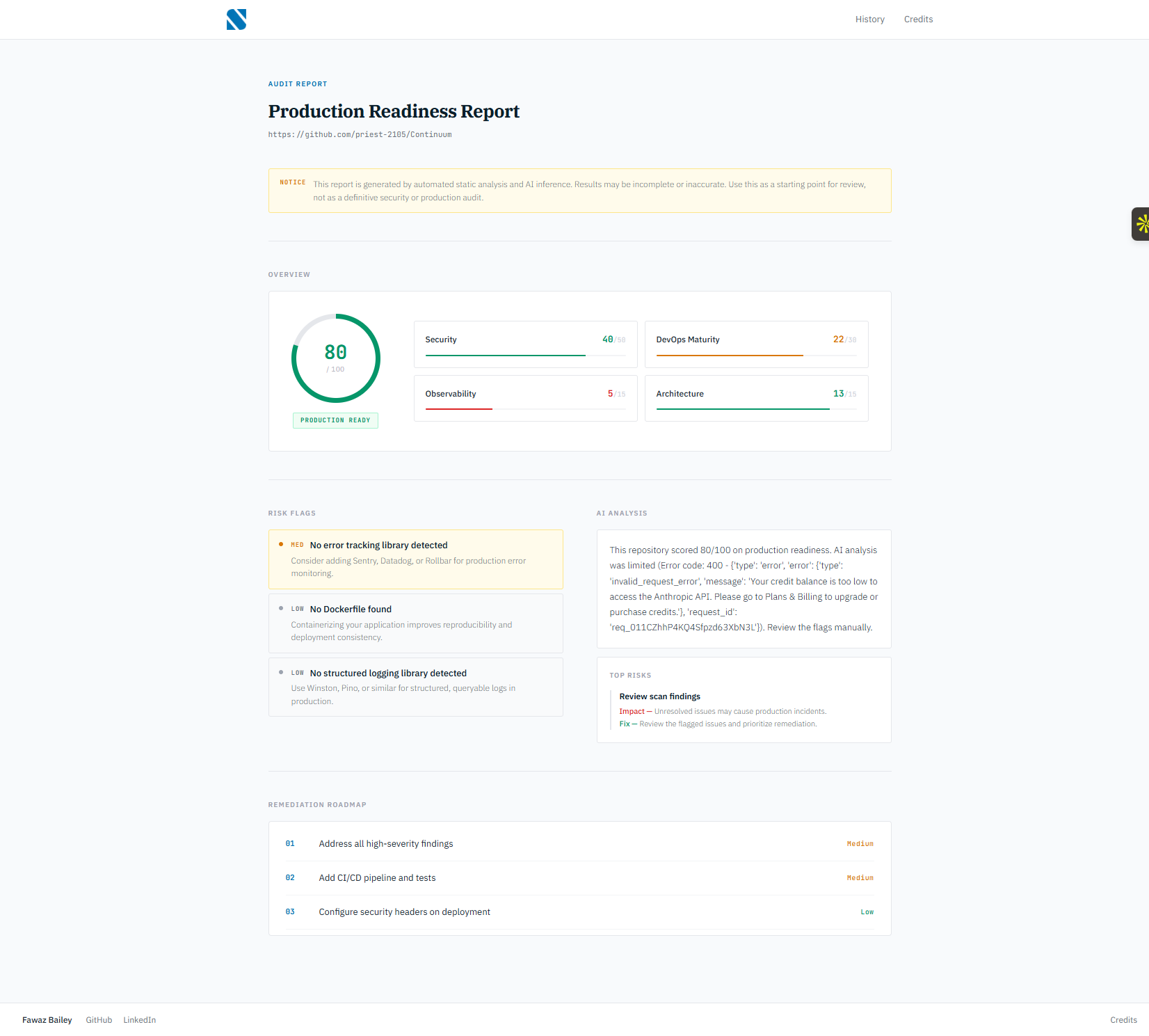
Task: Click the GitHub footer link
Action: pos(99,1020)
